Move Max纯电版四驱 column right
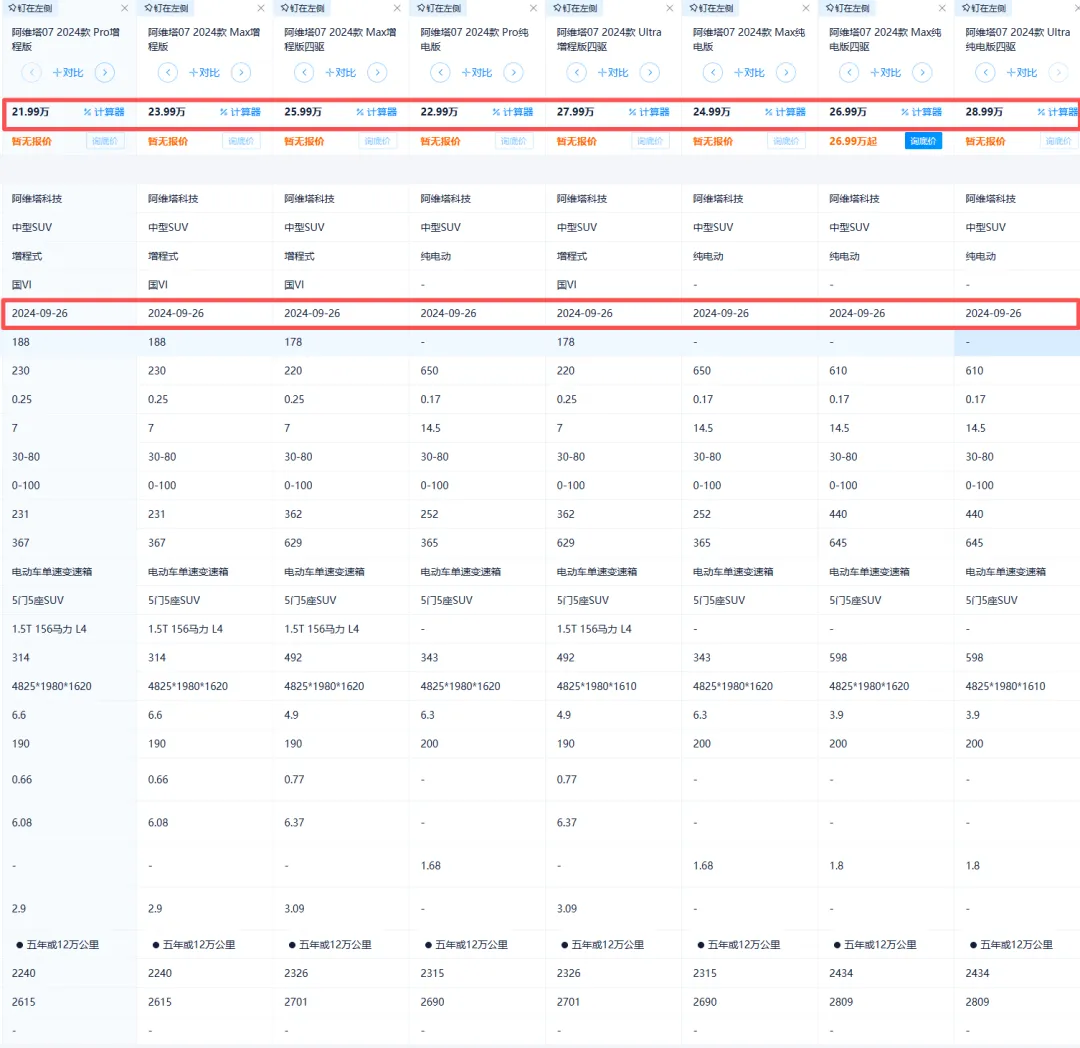 tap(922, 72)
